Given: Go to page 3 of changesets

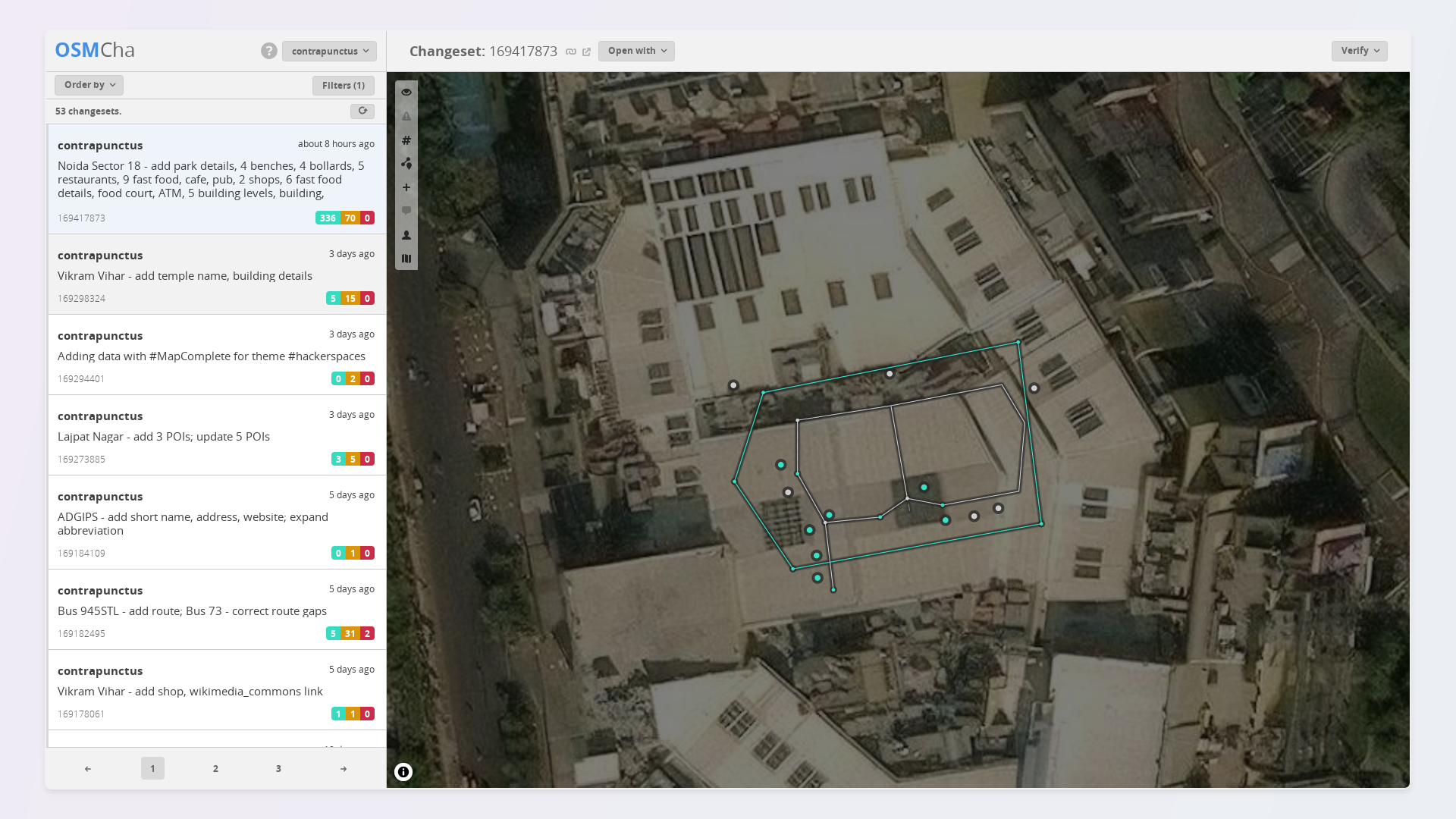Looking at the screenshot, I should pyautogui.click(x=278, y=768).
